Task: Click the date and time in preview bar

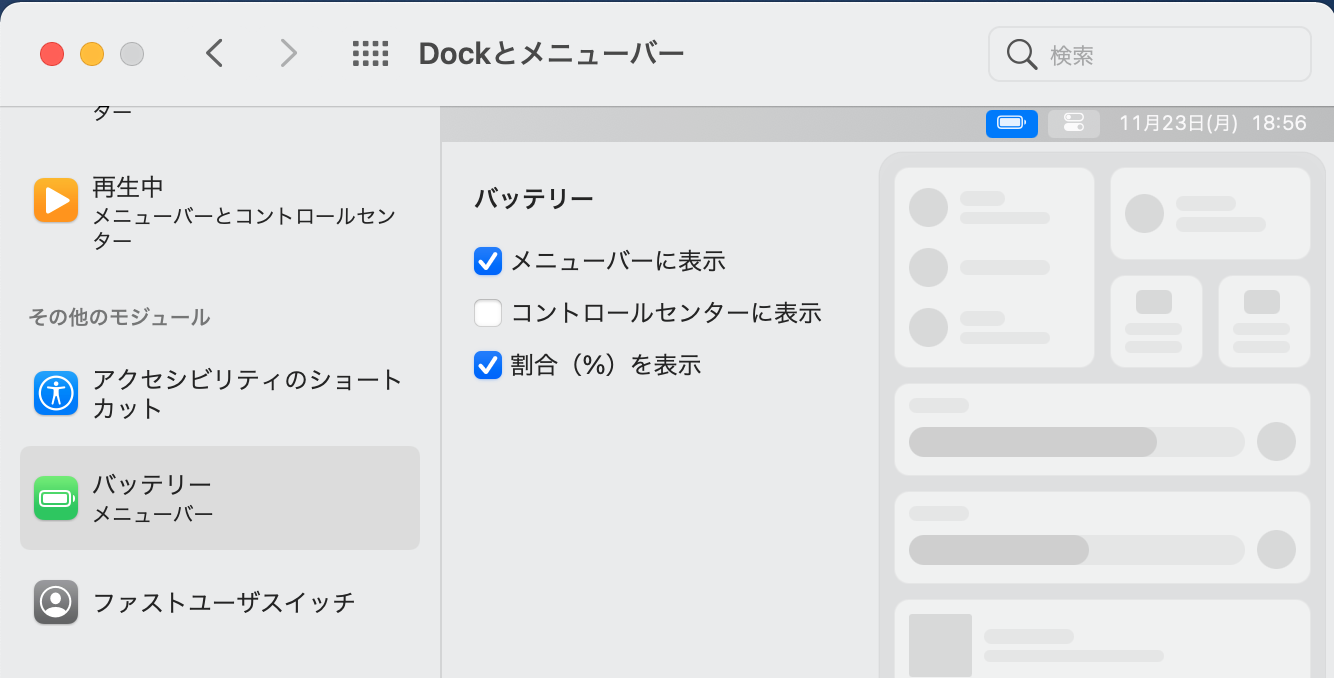Action: [x=1212, y=123]
